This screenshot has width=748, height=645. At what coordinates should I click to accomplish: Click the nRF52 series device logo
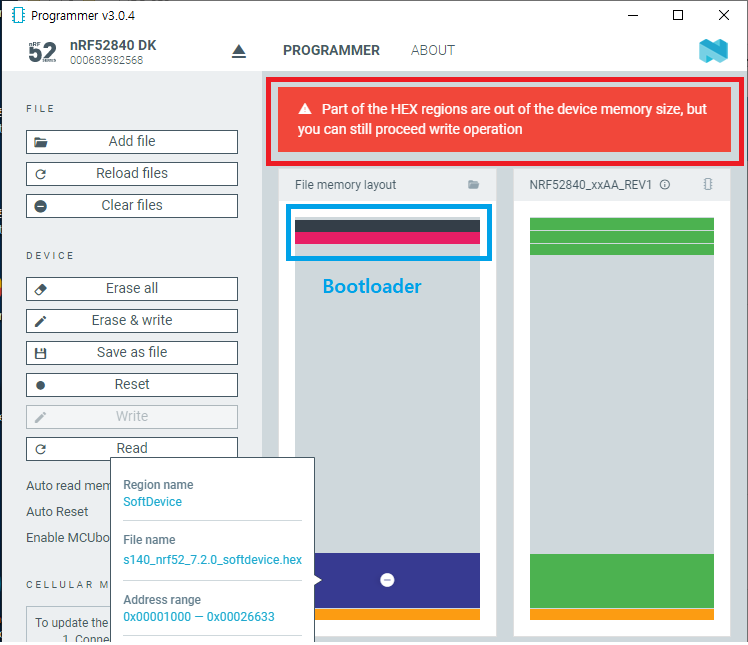point(42,52)
